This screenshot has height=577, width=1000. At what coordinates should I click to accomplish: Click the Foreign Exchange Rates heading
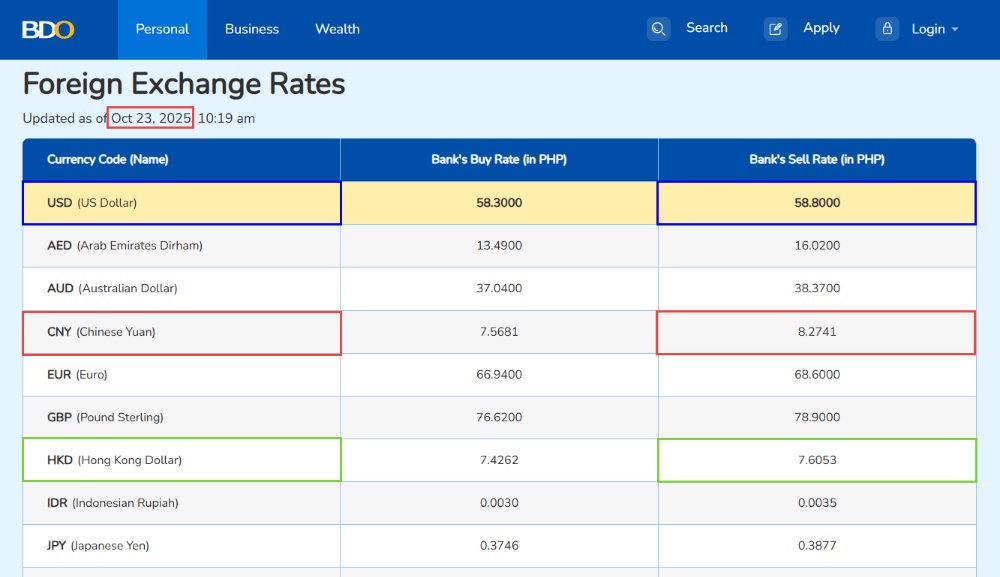pos(184,84)
